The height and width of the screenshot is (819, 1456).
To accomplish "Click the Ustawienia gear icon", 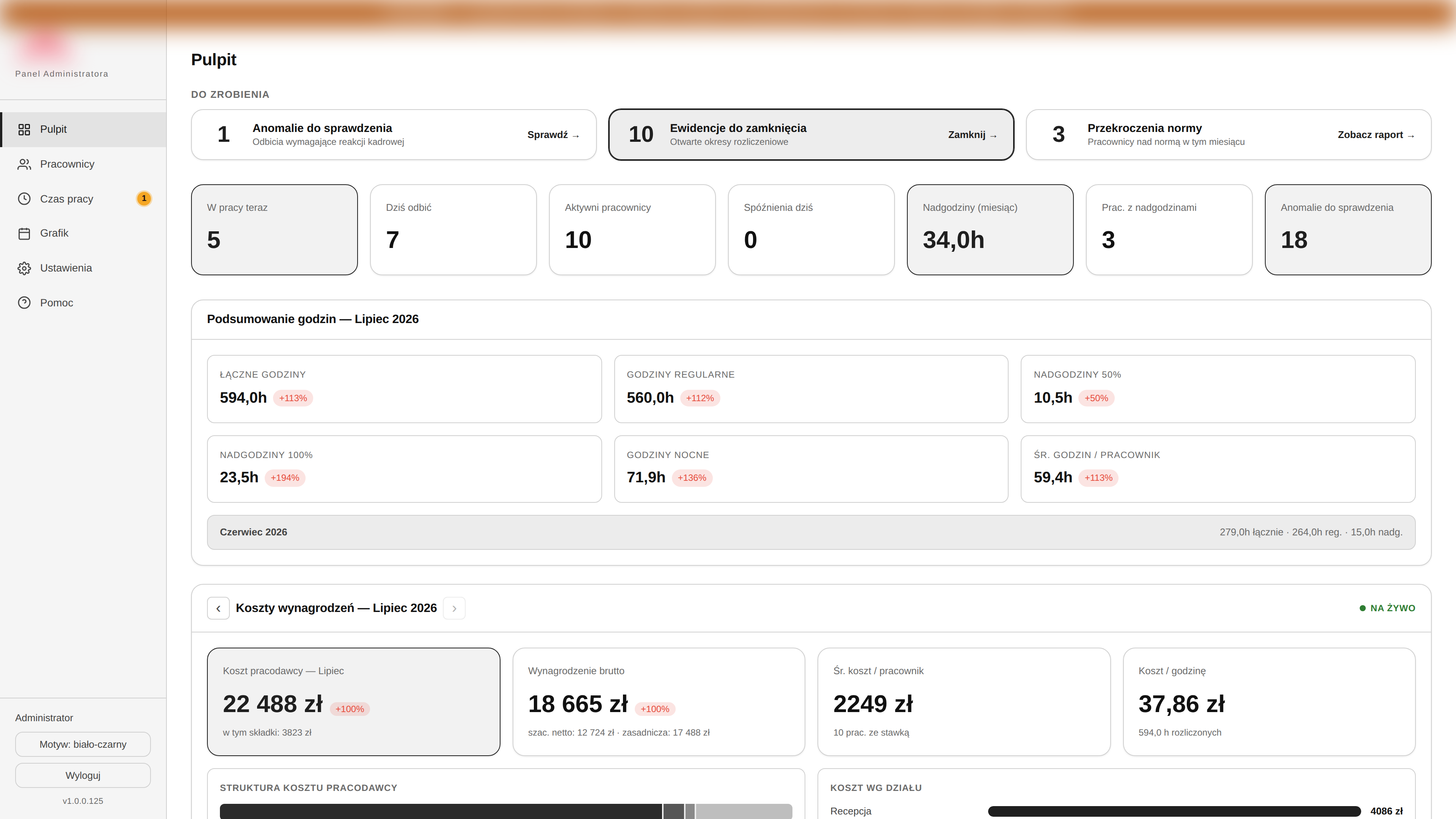I will point(24,268).
